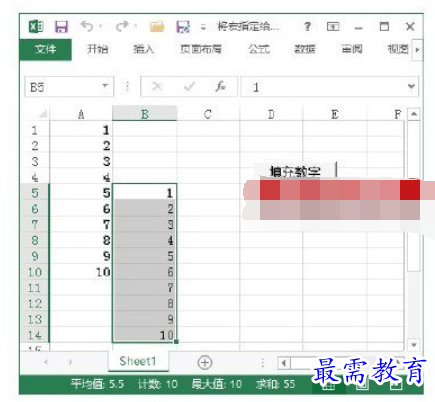The height and width of the screenshot is (402, 435).
Task: Undo the last action
Action: coord(87,26)
